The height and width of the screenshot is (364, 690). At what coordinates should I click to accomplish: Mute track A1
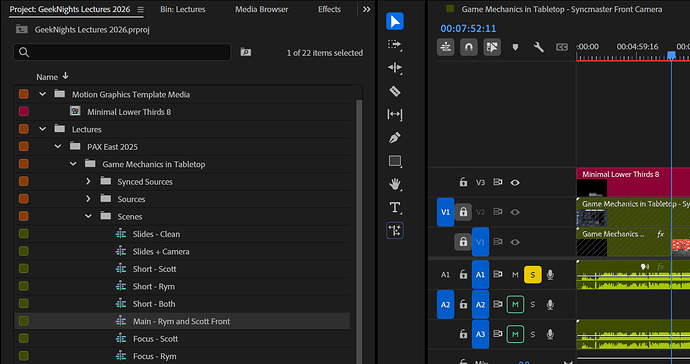coord(515,275)
